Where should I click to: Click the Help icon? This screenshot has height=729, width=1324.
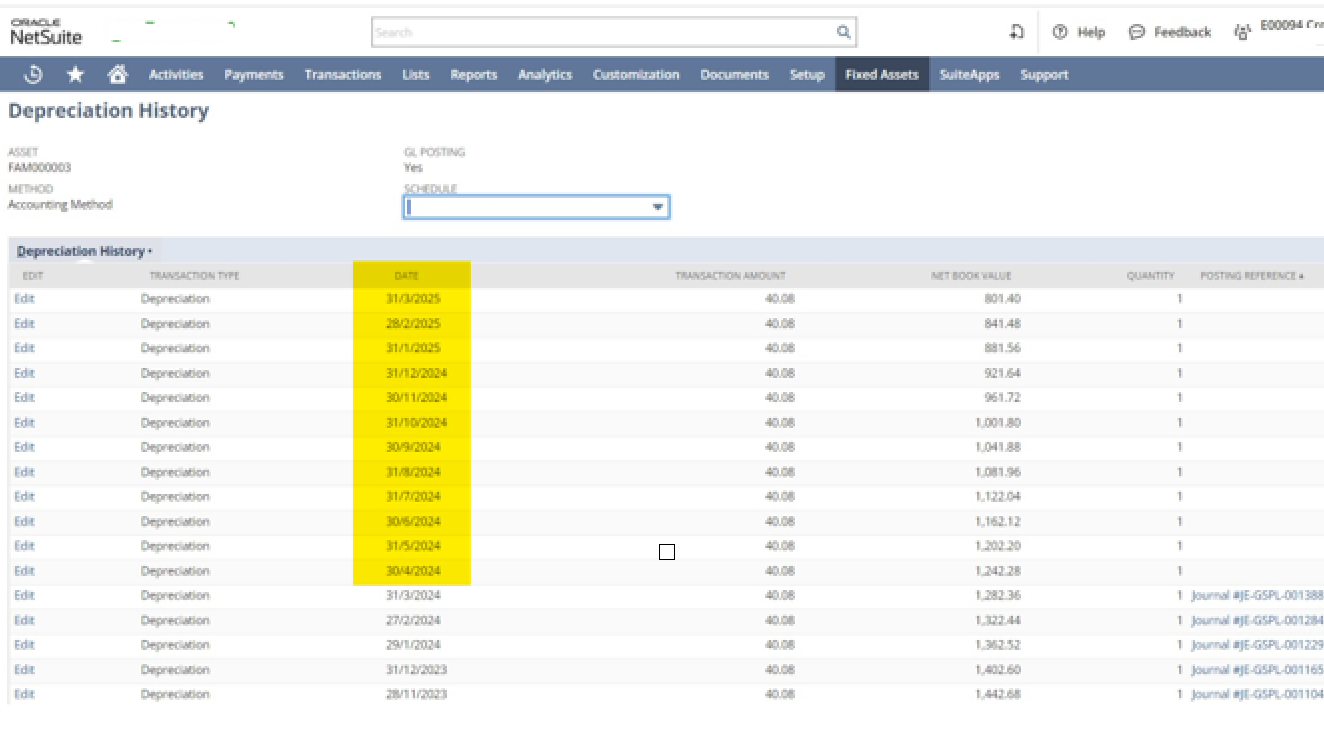(1059, 31)
